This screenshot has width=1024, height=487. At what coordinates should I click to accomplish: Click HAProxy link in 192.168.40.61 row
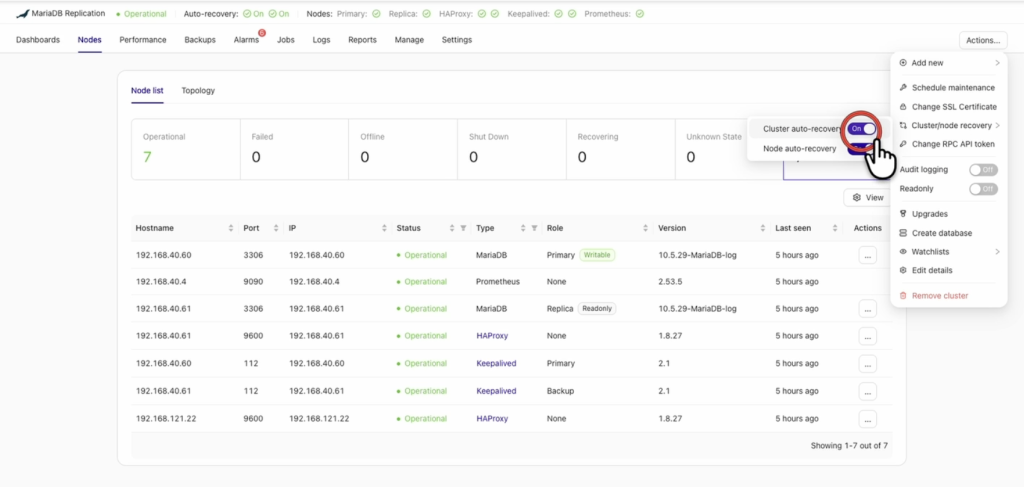pos(492,336)
